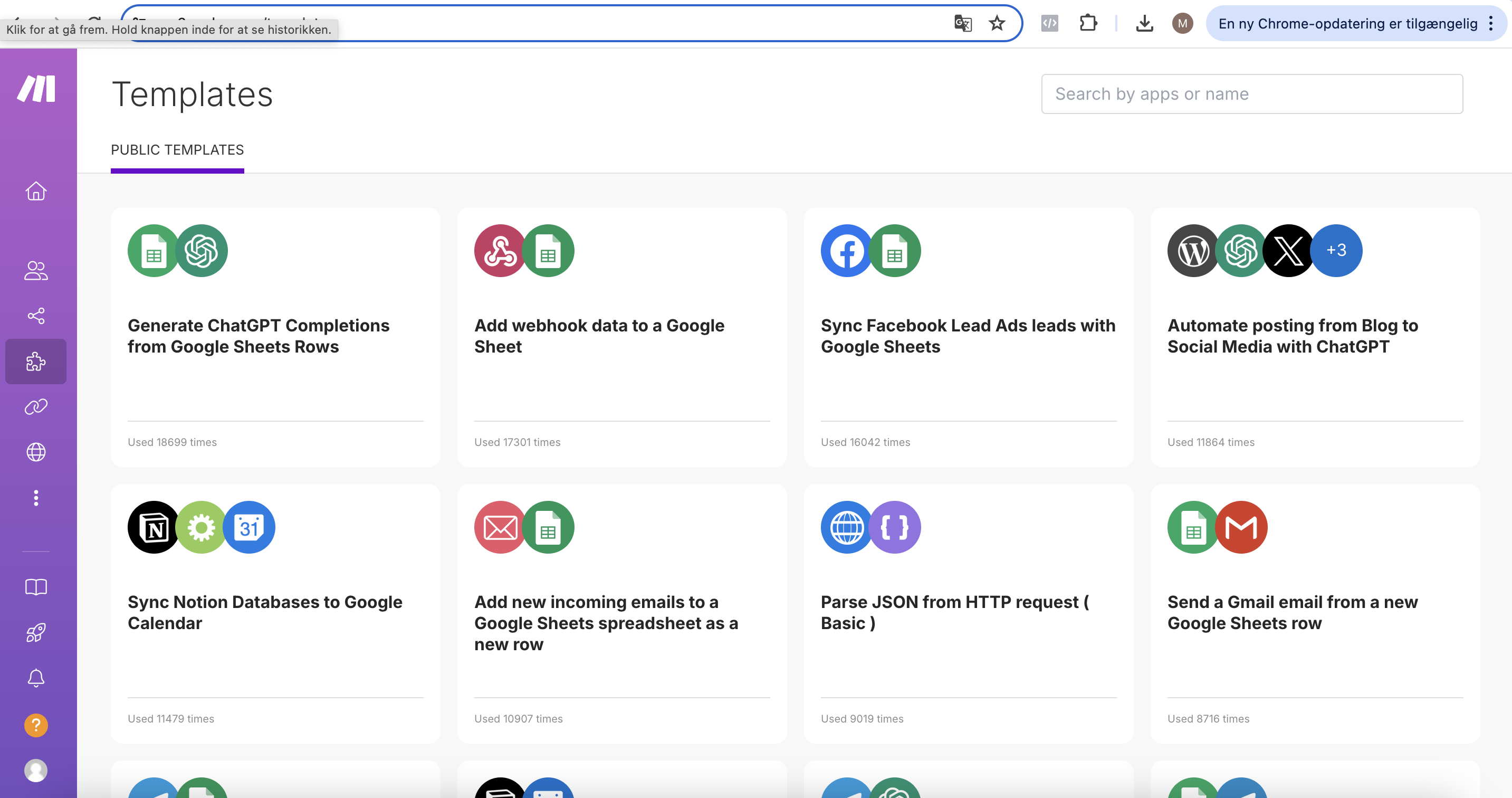Image resolution: width=1512 pixels, height=798 pixels.
Task: Click the Sync Facebook Lead Ads template
Action: [x=969, y=335]
